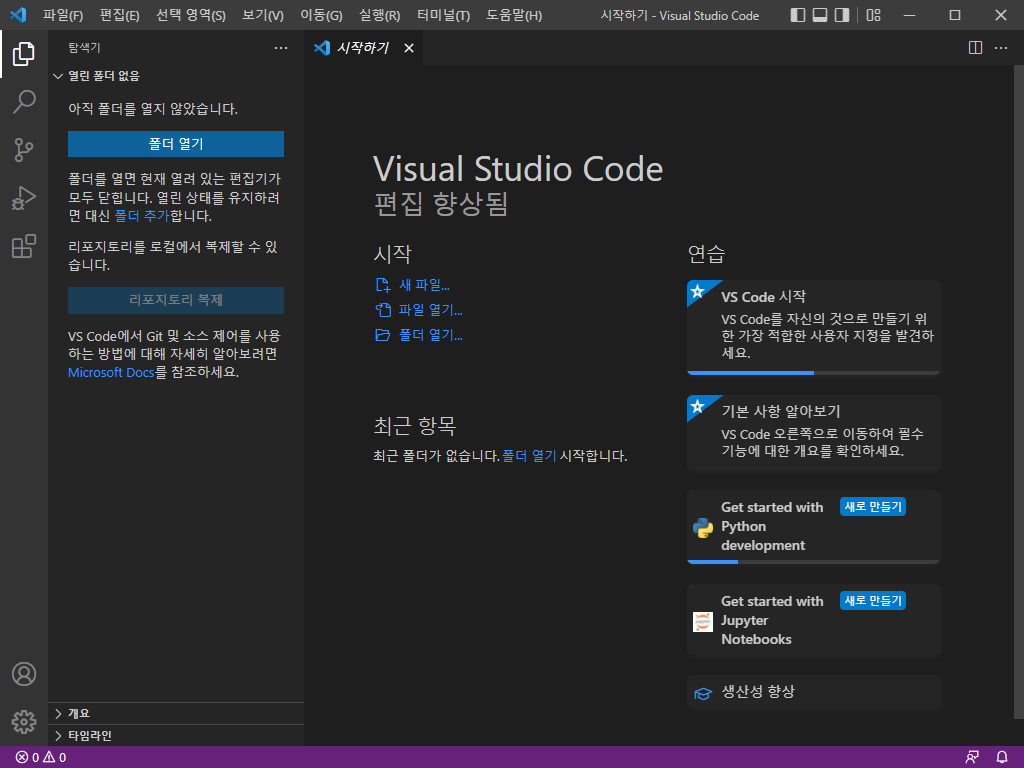Screen dimensions: 1024x768
Task: Click errors and warnings status bar indicator
Action: [x=40, y=758]
